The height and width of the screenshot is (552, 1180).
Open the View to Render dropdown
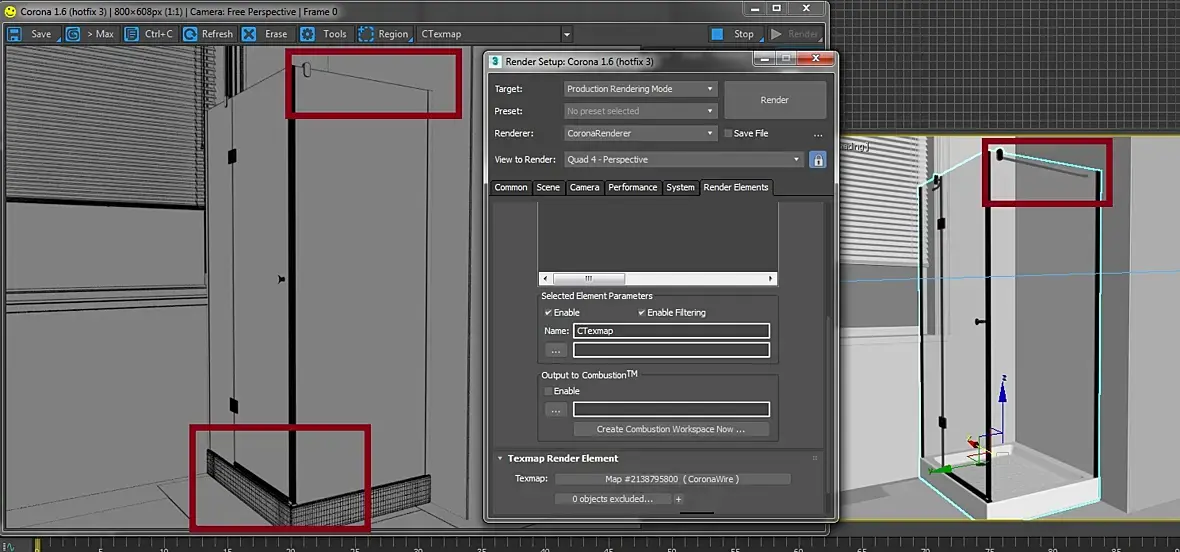(x=684, y=159)
